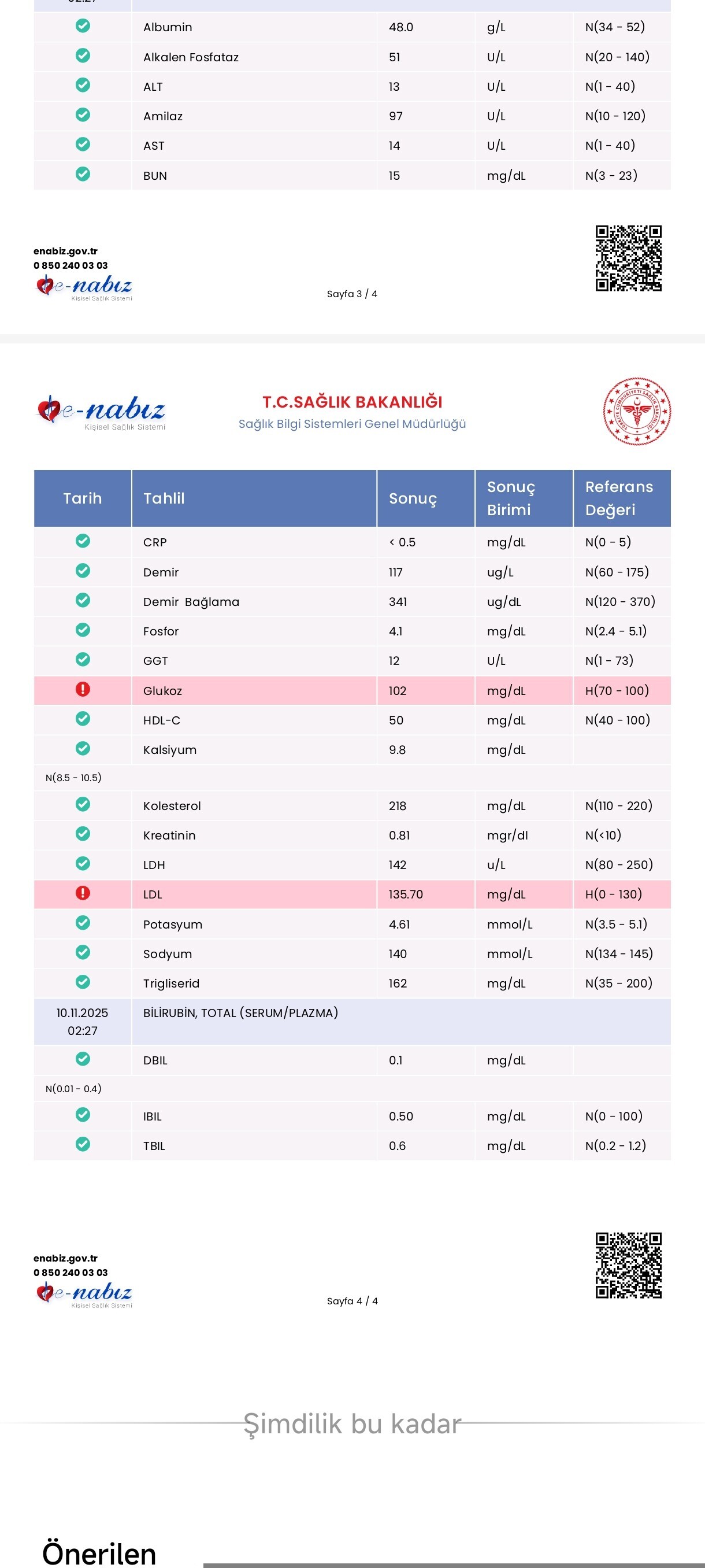Click the 0 850 240 03 03 phone number on page 3
Image resolution: width=705 pixels, height=1568 pixels.
click(70, 265)
